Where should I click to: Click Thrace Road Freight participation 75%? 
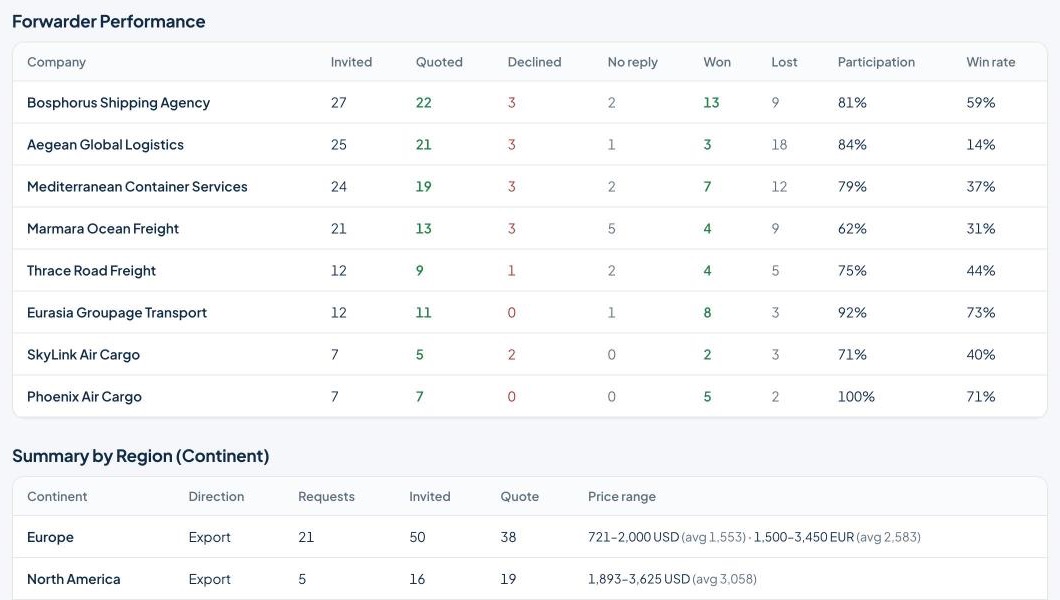click(x=852, y=270)
